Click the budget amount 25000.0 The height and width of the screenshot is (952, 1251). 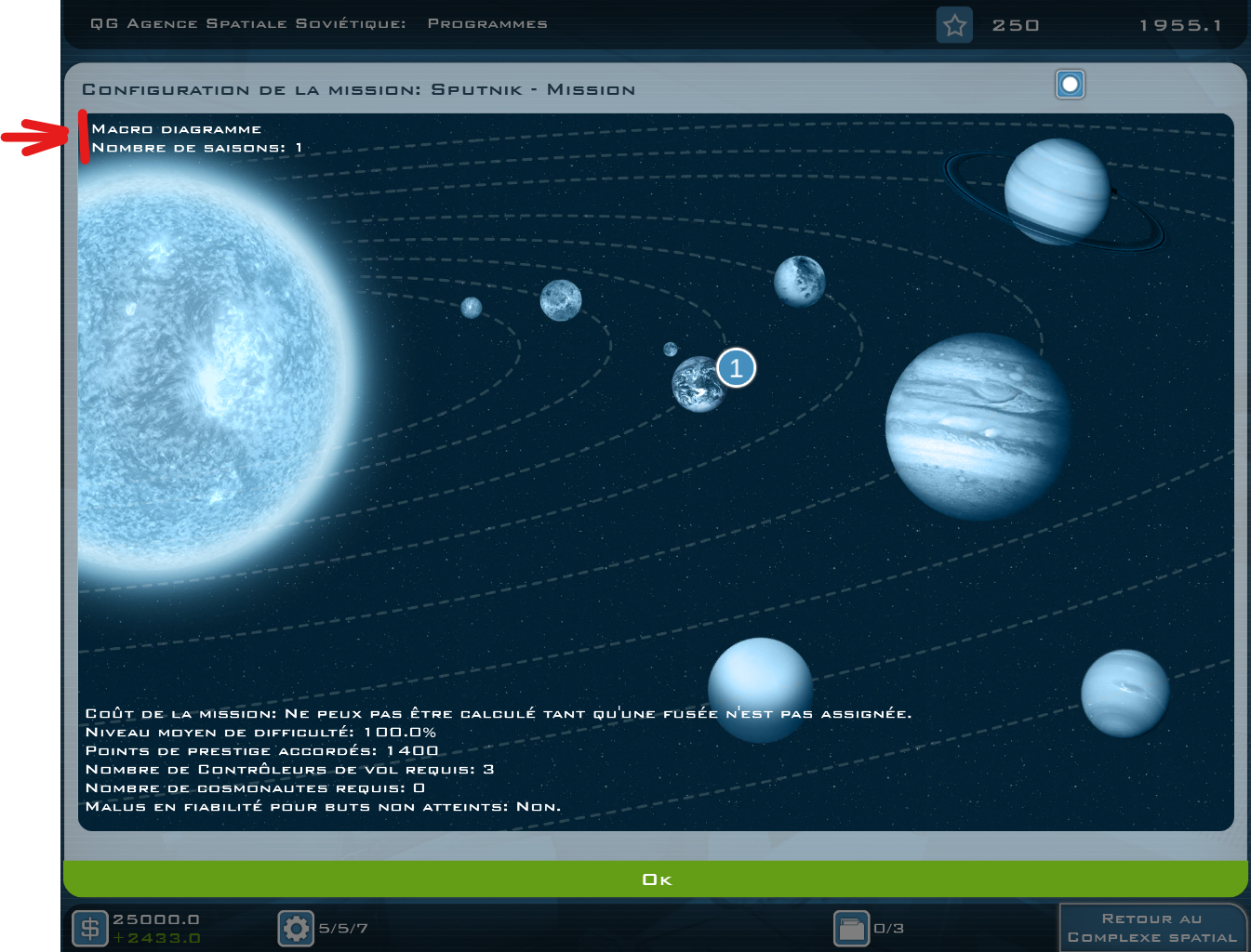(x=156, y=919)
